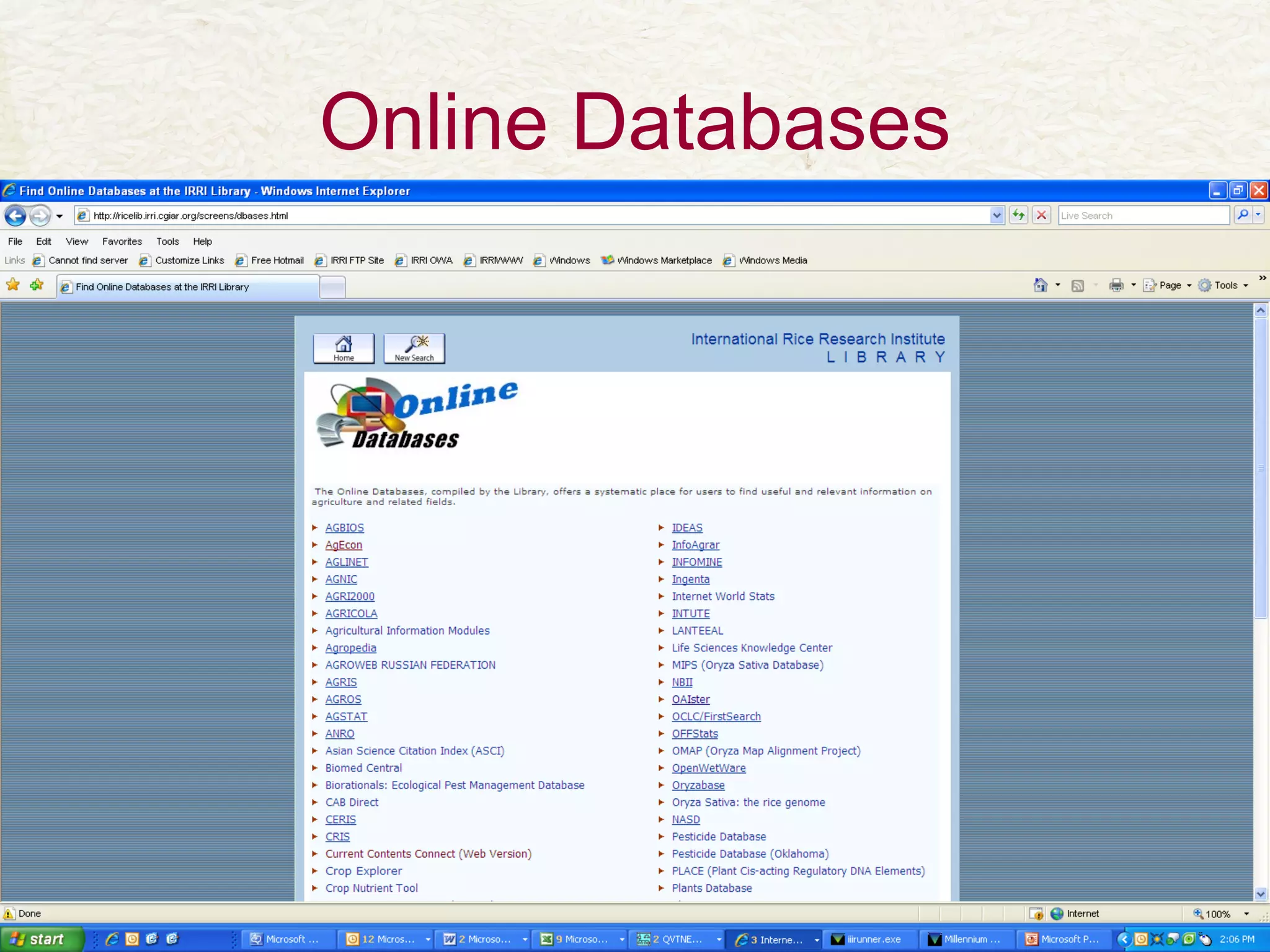
Task: Open the recent pages dropdown next to Forward
Action: point(60,216)
